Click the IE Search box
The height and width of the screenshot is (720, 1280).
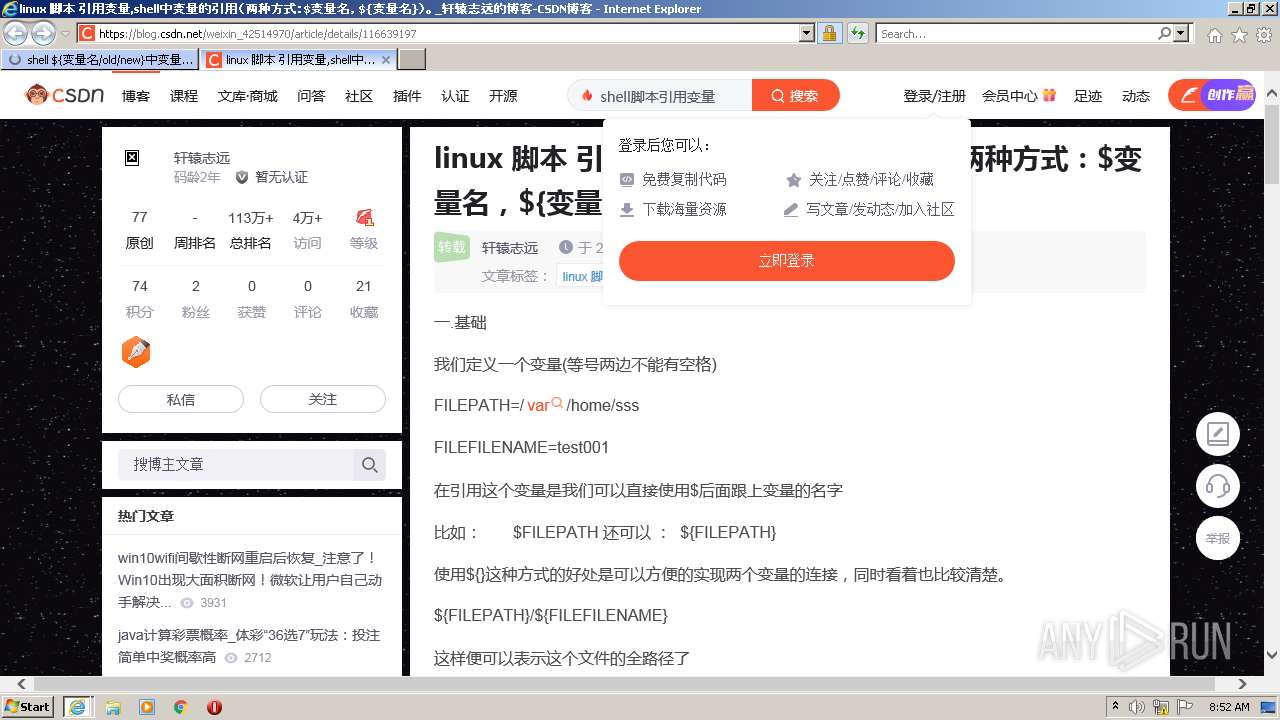click(1016, 33)
